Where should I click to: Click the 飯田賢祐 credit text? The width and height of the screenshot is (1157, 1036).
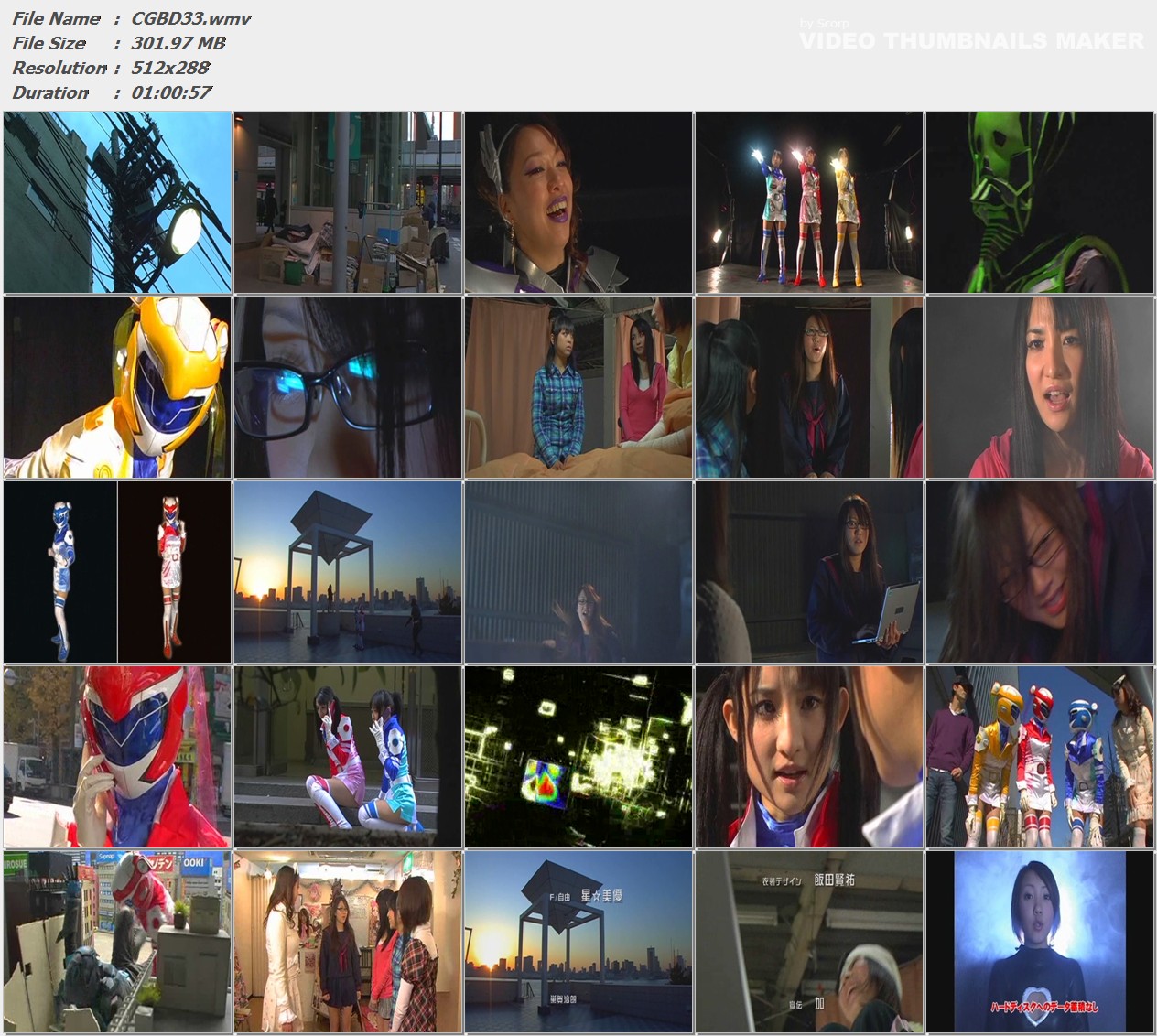tap(834, 880)
